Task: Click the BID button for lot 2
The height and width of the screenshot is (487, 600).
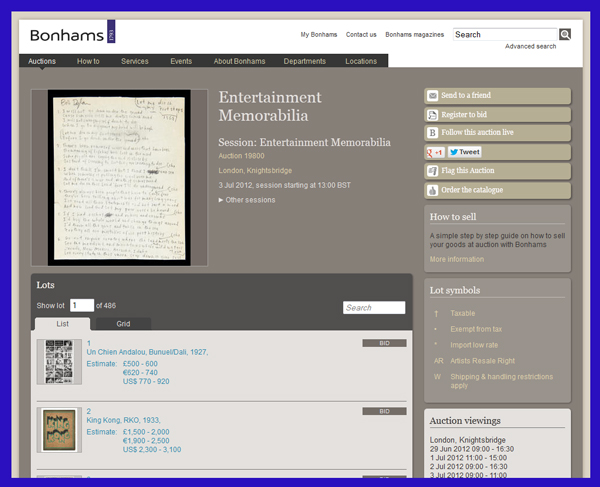Action: (384, 411)
